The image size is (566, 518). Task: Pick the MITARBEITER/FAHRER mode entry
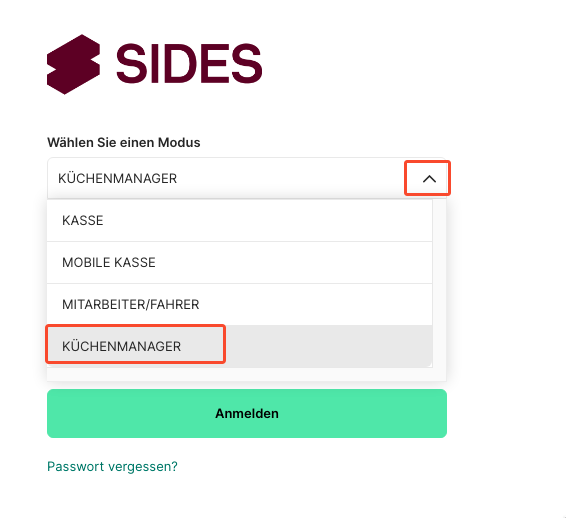click(240, 304)
